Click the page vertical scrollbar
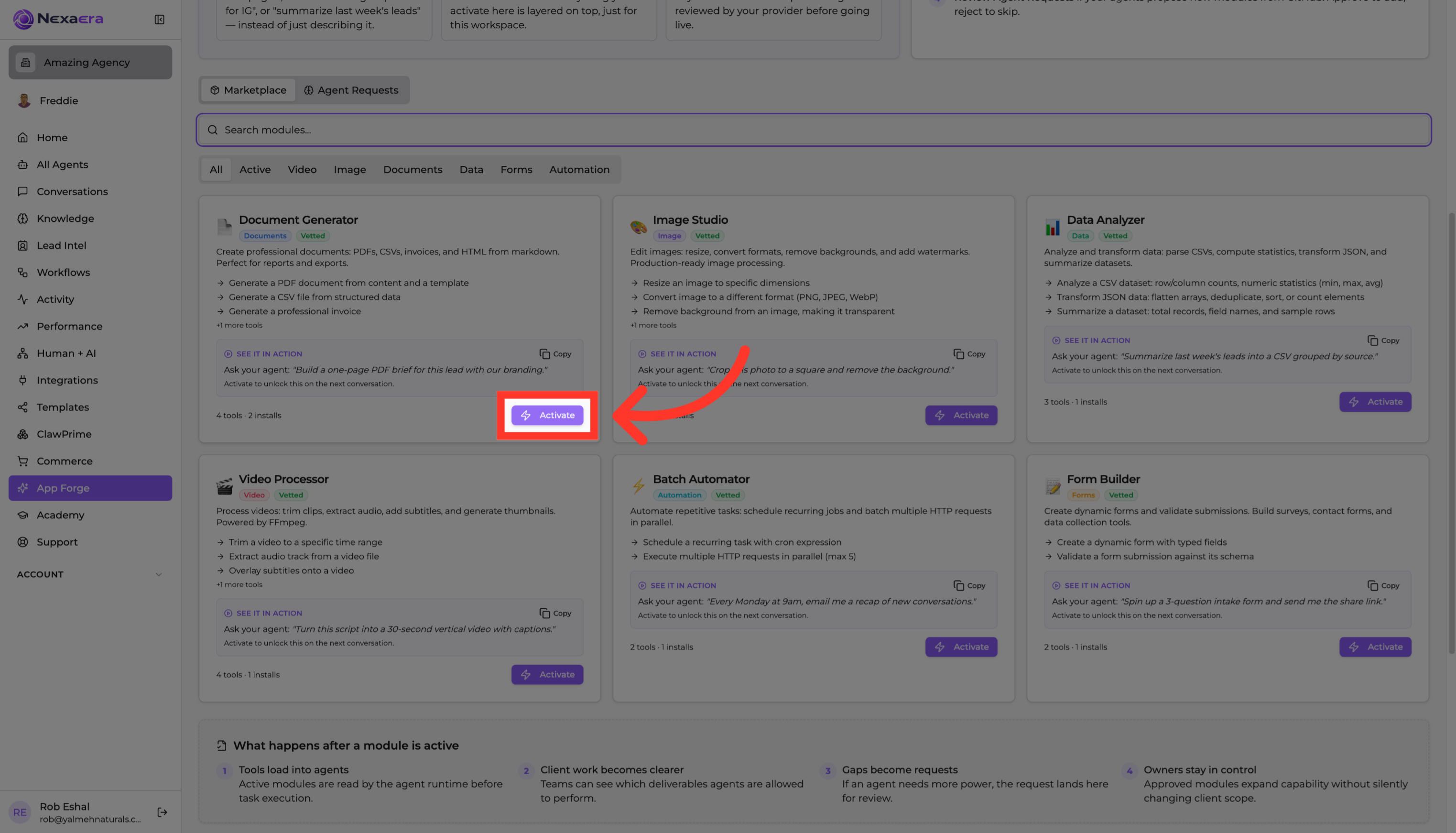 (x=1451, y=433)
